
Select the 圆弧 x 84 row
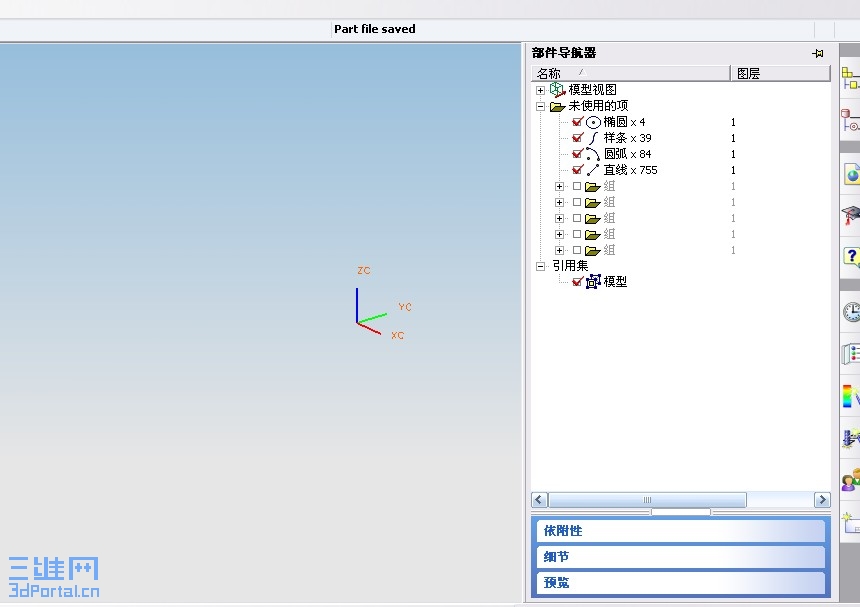pos(627,154)
